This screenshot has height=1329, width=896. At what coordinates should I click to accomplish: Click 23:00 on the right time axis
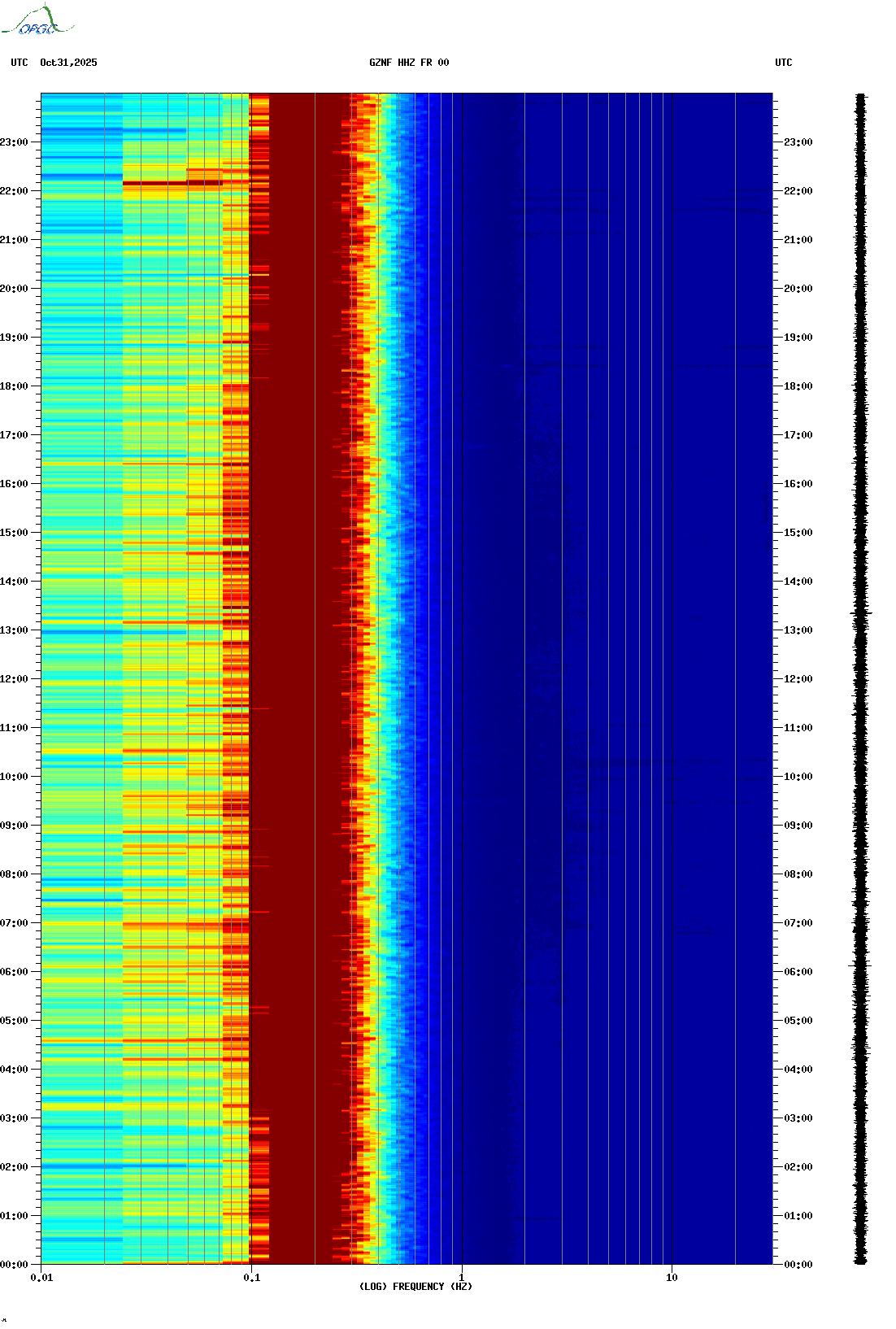click(x=798, y=142)
